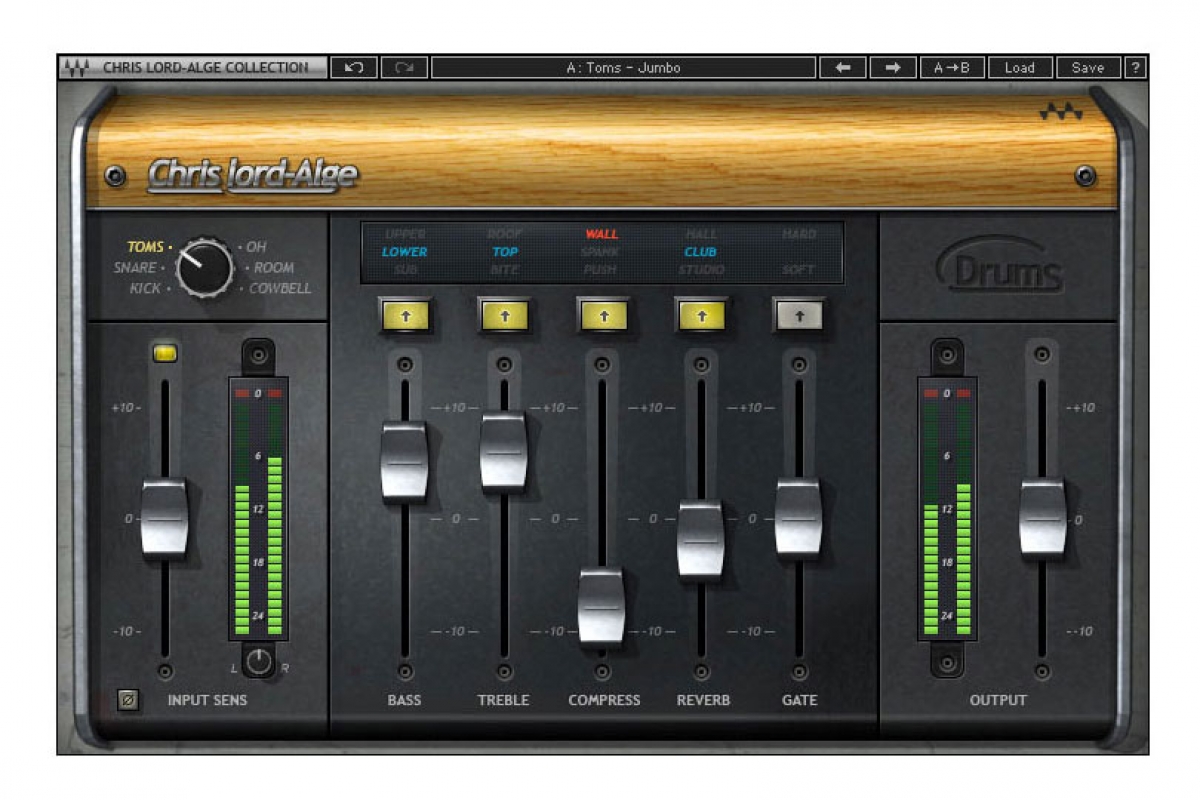
Task: Click the BITE treble mode label
Action: point(504,270)
